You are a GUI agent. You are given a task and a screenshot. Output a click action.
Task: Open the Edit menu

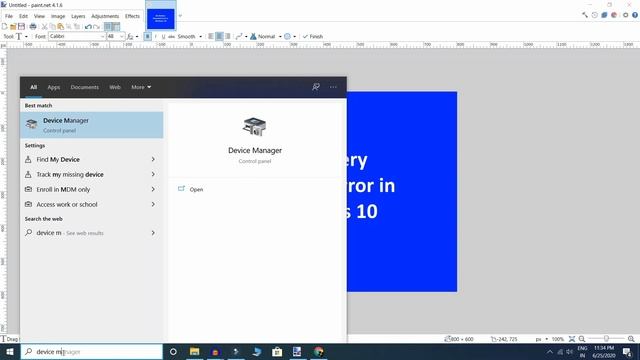coord(23,16)
